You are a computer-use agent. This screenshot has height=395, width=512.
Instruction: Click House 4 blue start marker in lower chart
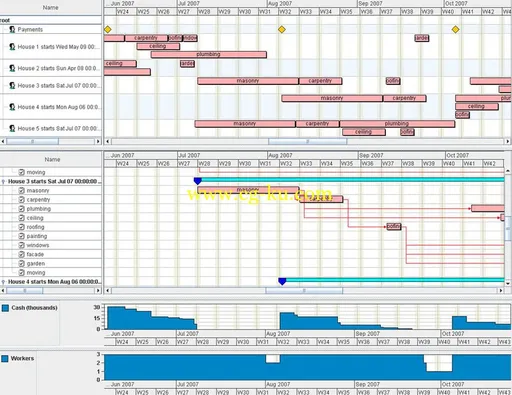[282, 281]
